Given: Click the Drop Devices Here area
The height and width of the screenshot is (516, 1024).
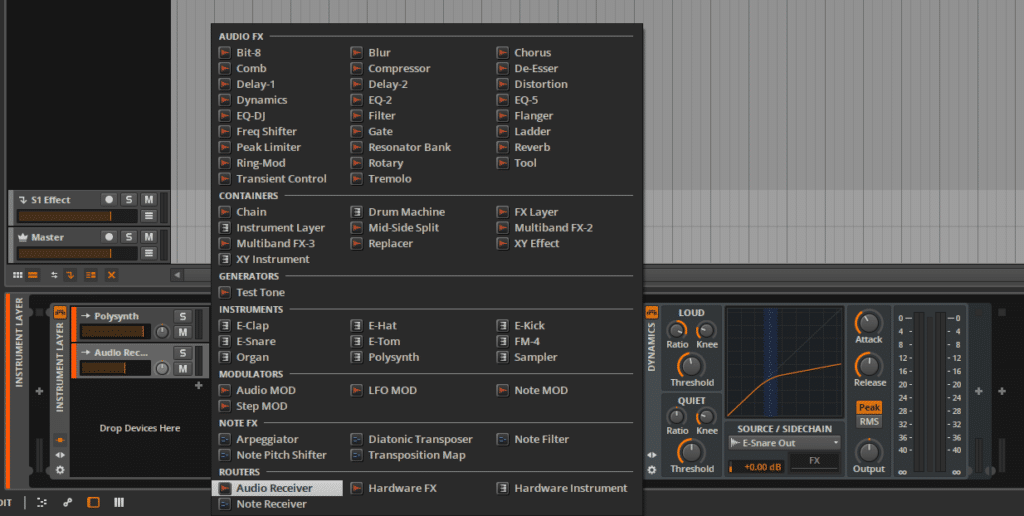Looking at the screenshot, I should click(x=140, y=428).
